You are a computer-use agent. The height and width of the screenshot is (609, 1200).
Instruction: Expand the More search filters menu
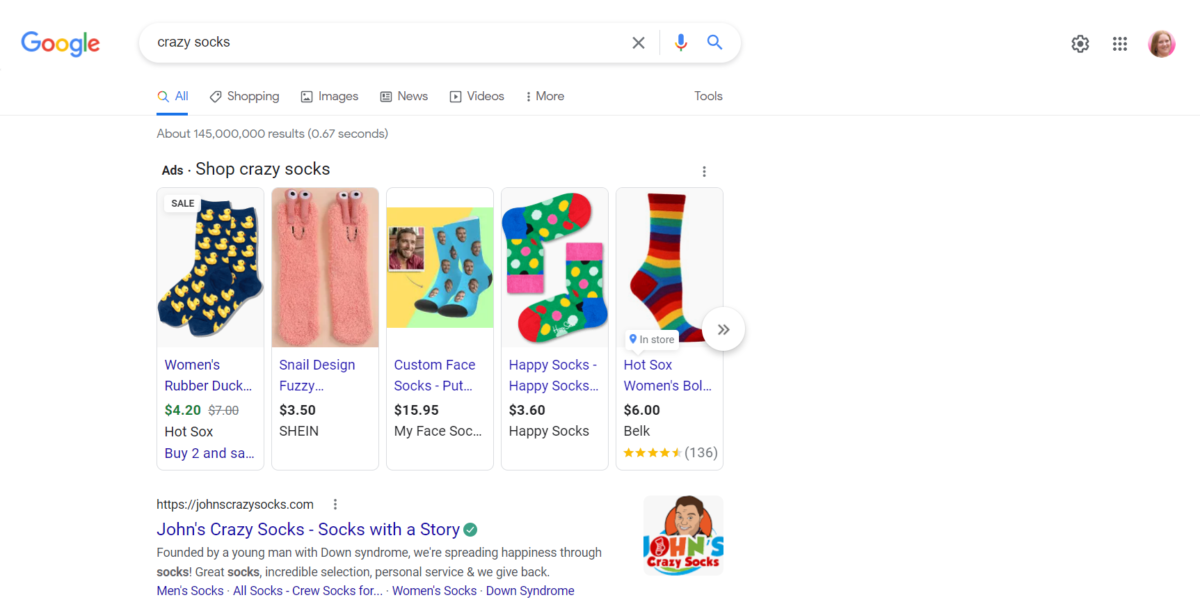[x=545, y=96]
